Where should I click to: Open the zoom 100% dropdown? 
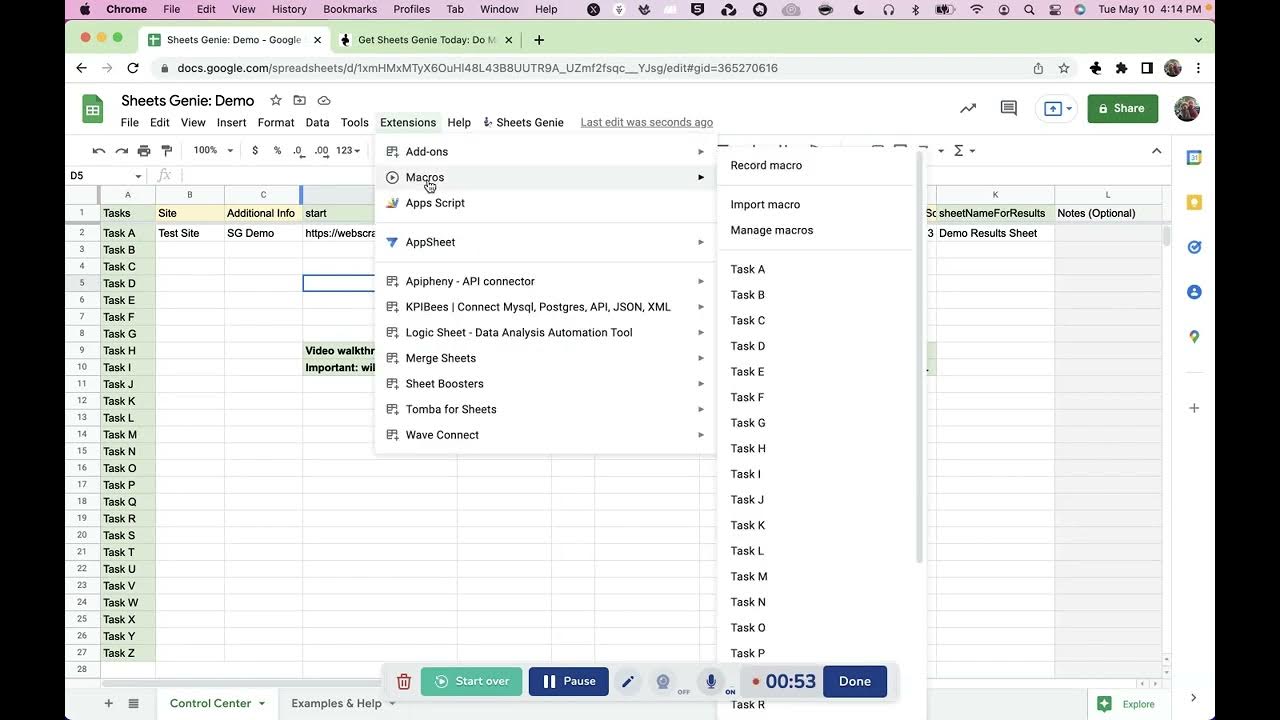click(213, 151)
